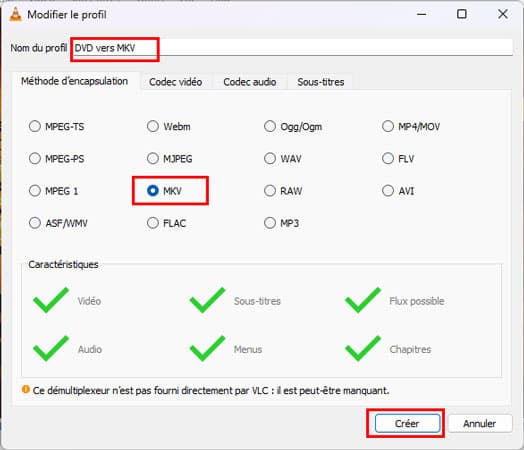Select the Webm encapsulation option
524x450 pixels.
click(x=153, y=126)
